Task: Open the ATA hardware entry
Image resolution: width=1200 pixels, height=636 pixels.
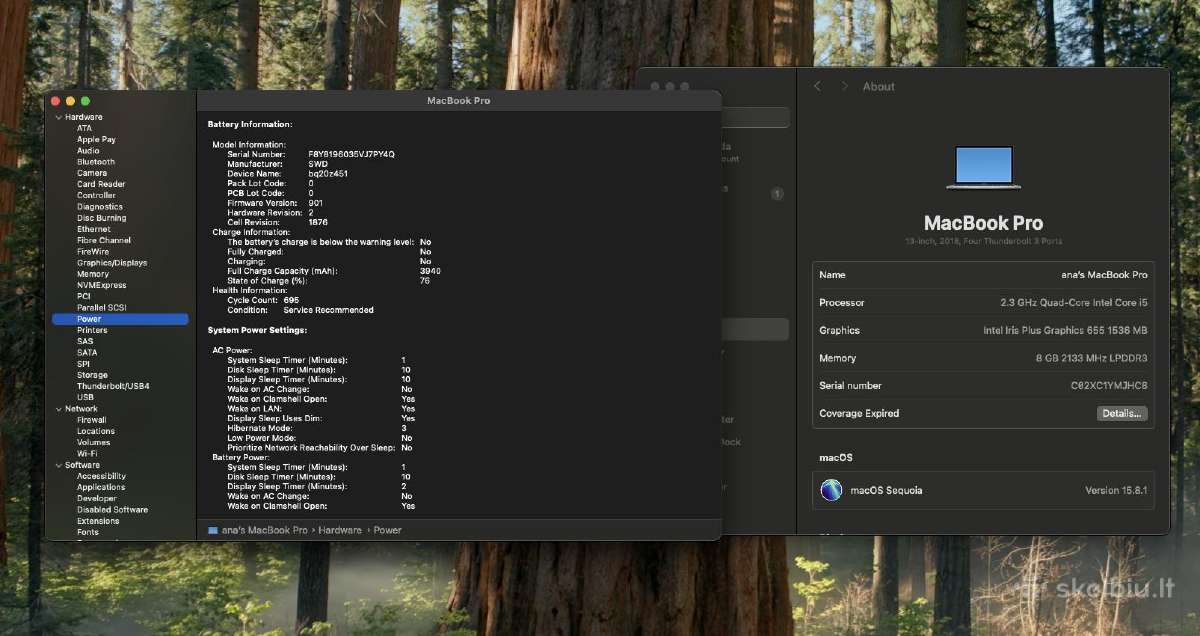Action: (x=84, y=128)
